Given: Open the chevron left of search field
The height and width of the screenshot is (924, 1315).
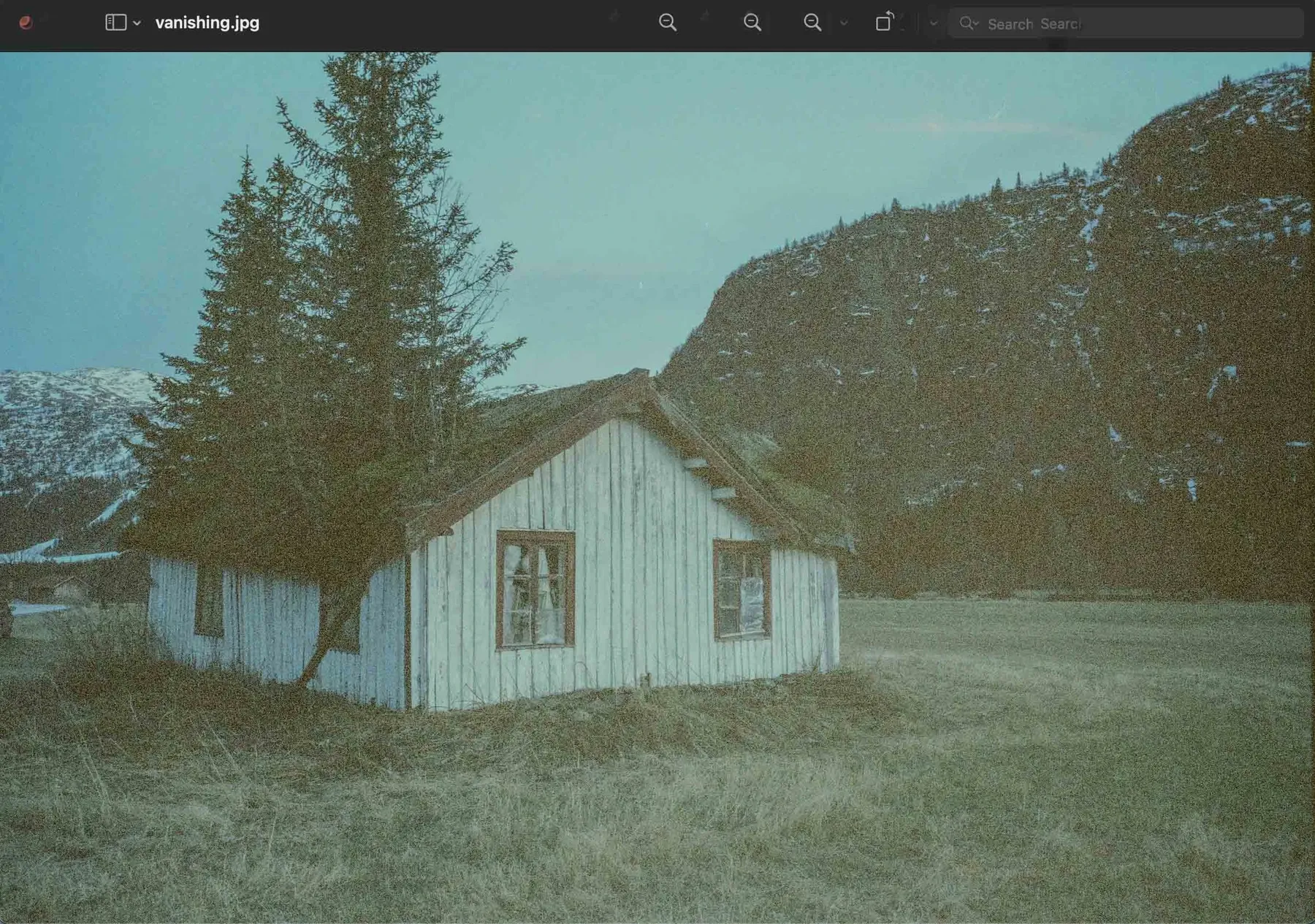Looking at the screenshot, I should [x=933, y=23].
